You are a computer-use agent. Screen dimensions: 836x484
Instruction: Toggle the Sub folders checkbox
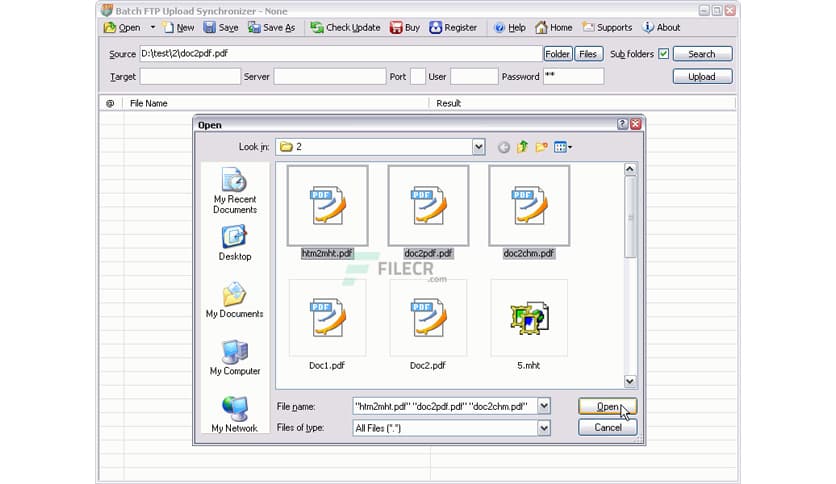click(x=663, y=54)
